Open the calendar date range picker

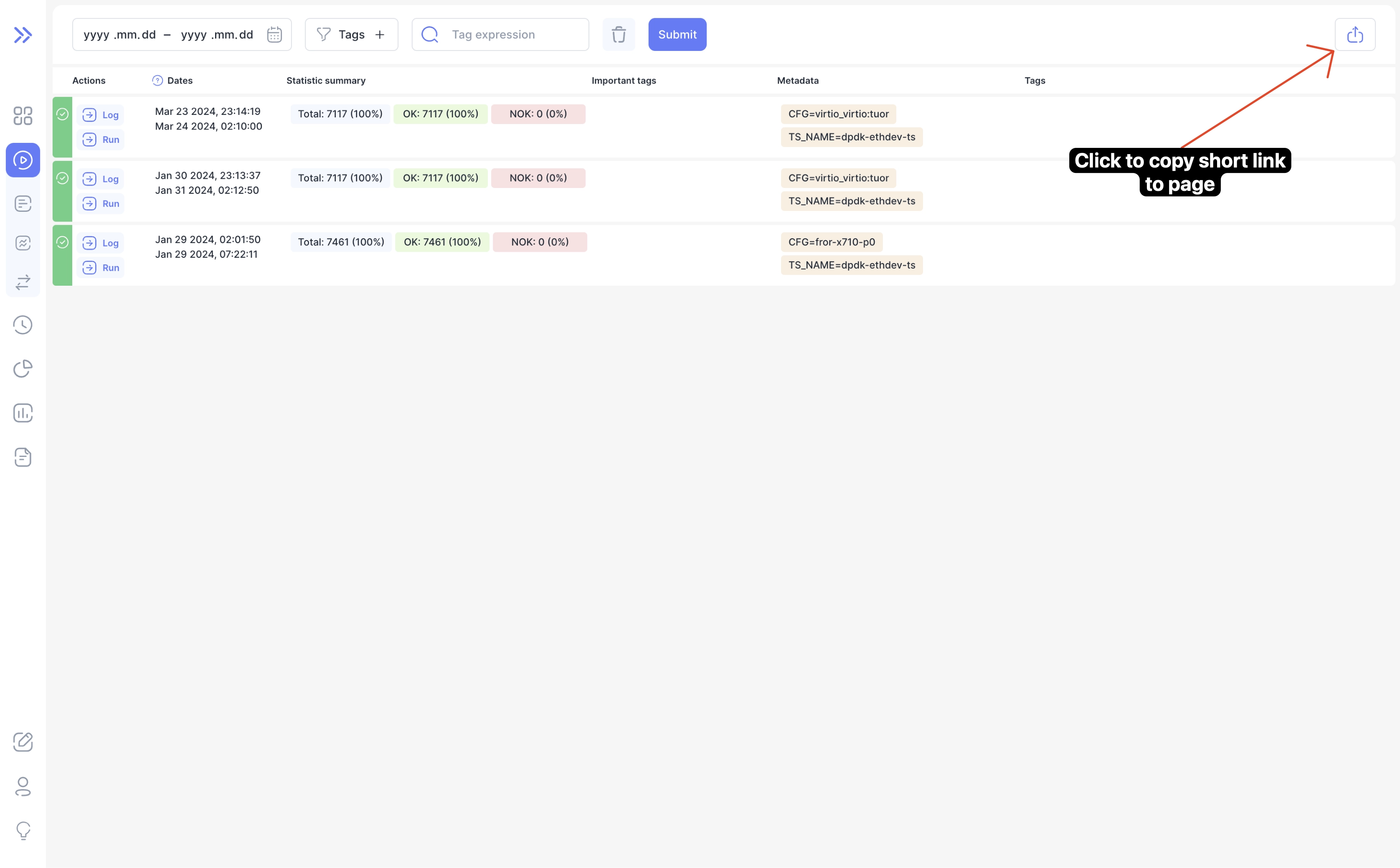pyautogui.click(x=274, y=34)
